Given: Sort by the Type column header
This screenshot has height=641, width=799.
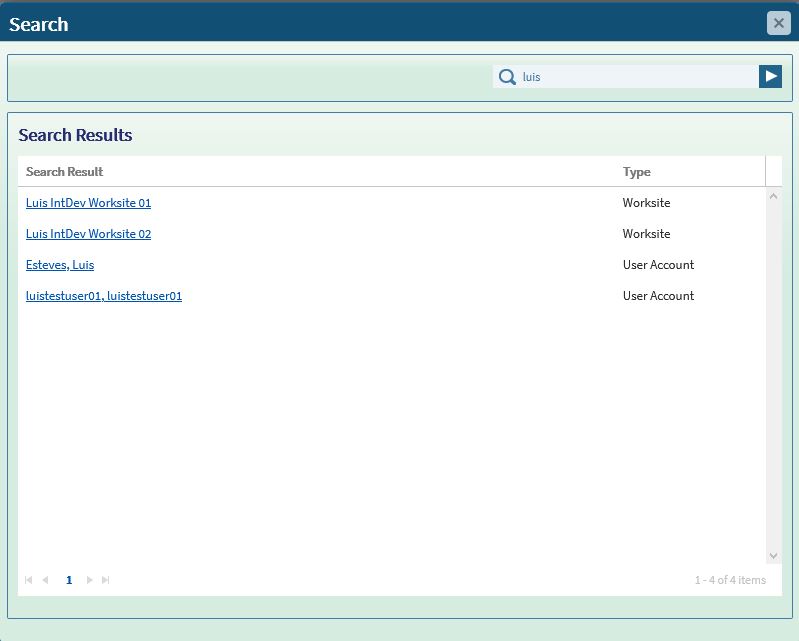Looking at the screenshot, I should 636,172.
